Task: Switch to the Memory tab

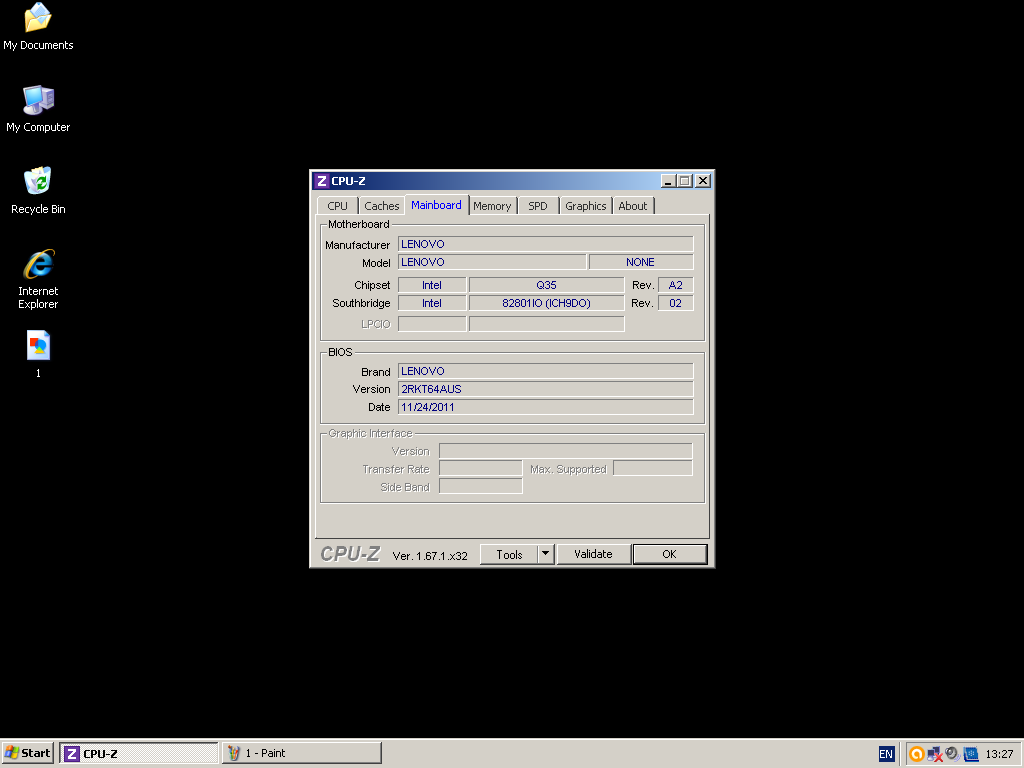Action: click(492, 206)
